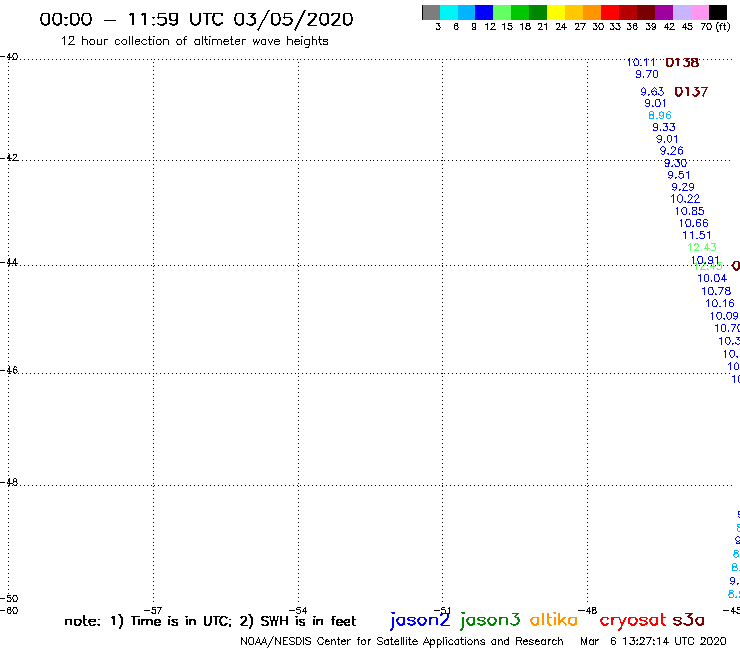Click the pink swatch in the color bar
Image resolution: width=740 pixels, height=650 pixels.
[x=699, y=12]
